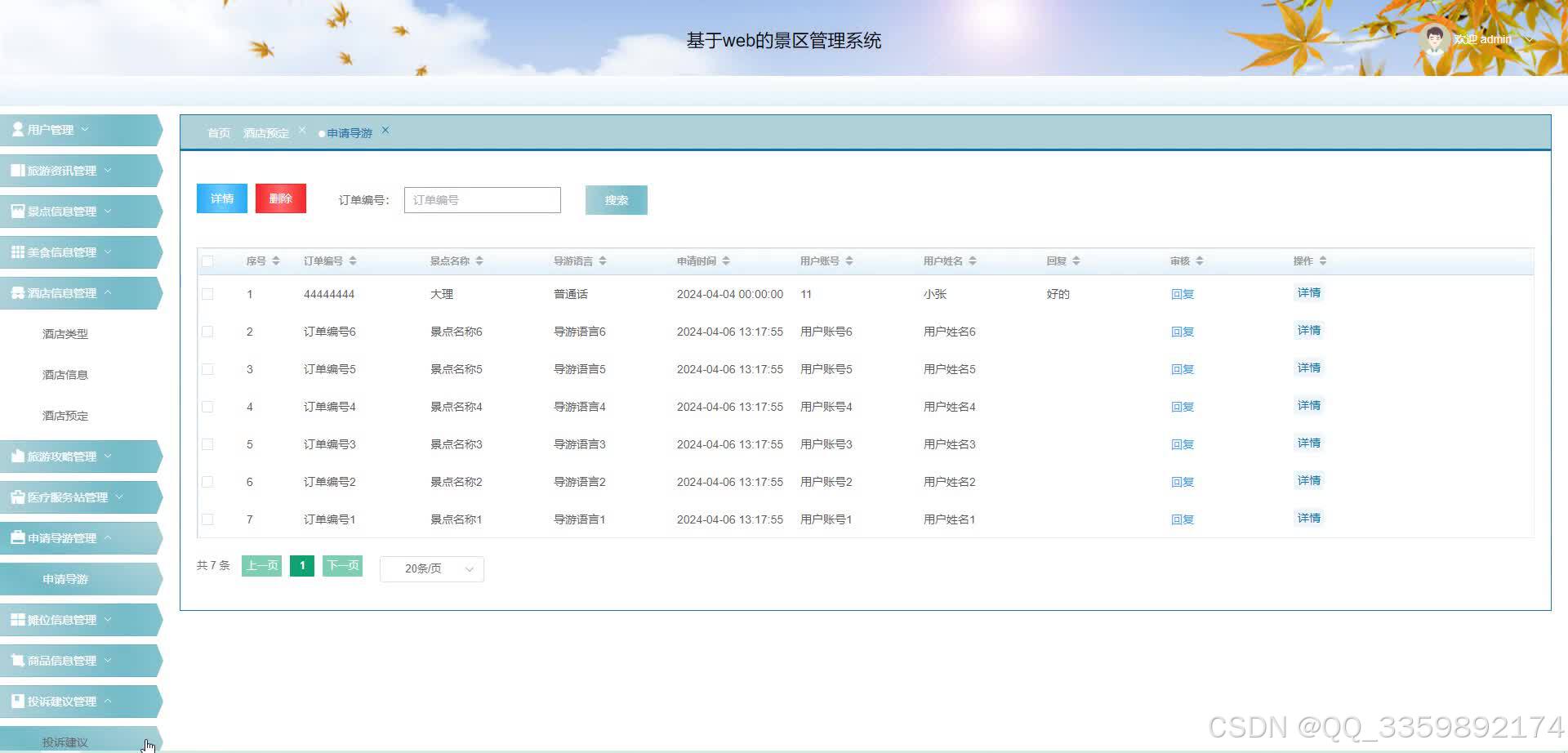
Task: Expand the 用户管理 menu
Action: coord(80,130)
